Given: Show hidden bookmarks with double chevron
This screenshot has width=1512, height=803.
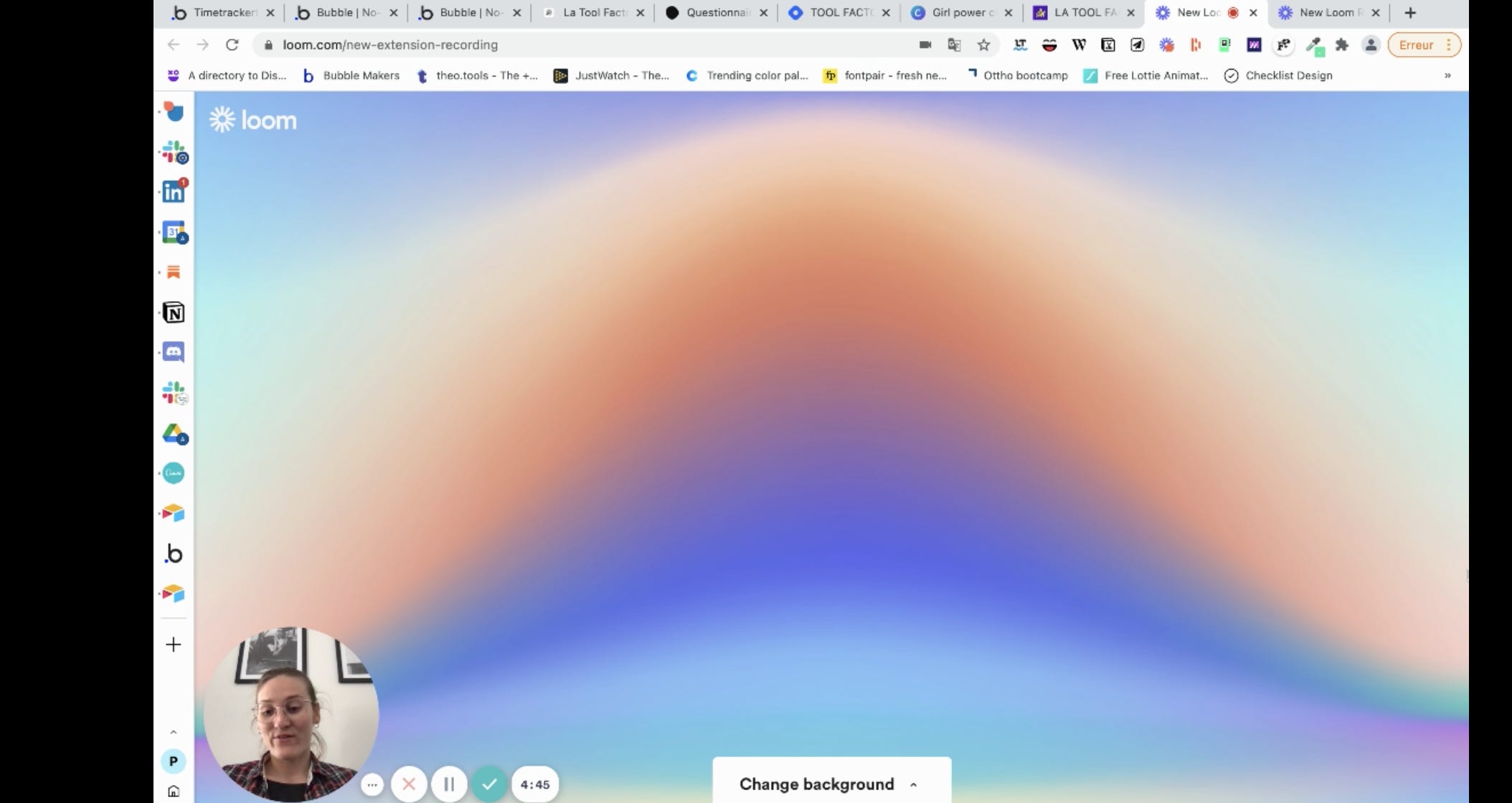Looking at the screenshot, I should 1447,75.
